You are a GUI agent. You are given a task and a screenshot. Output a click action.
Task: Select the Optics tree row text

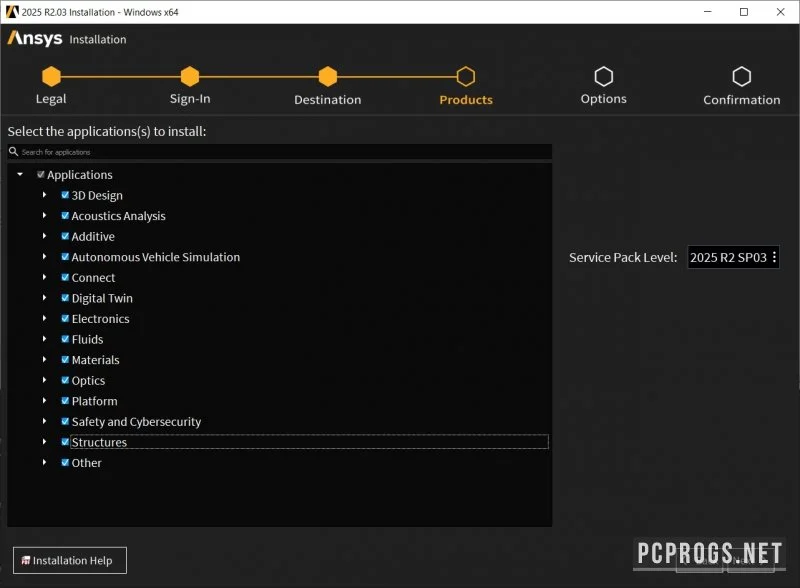88,380
